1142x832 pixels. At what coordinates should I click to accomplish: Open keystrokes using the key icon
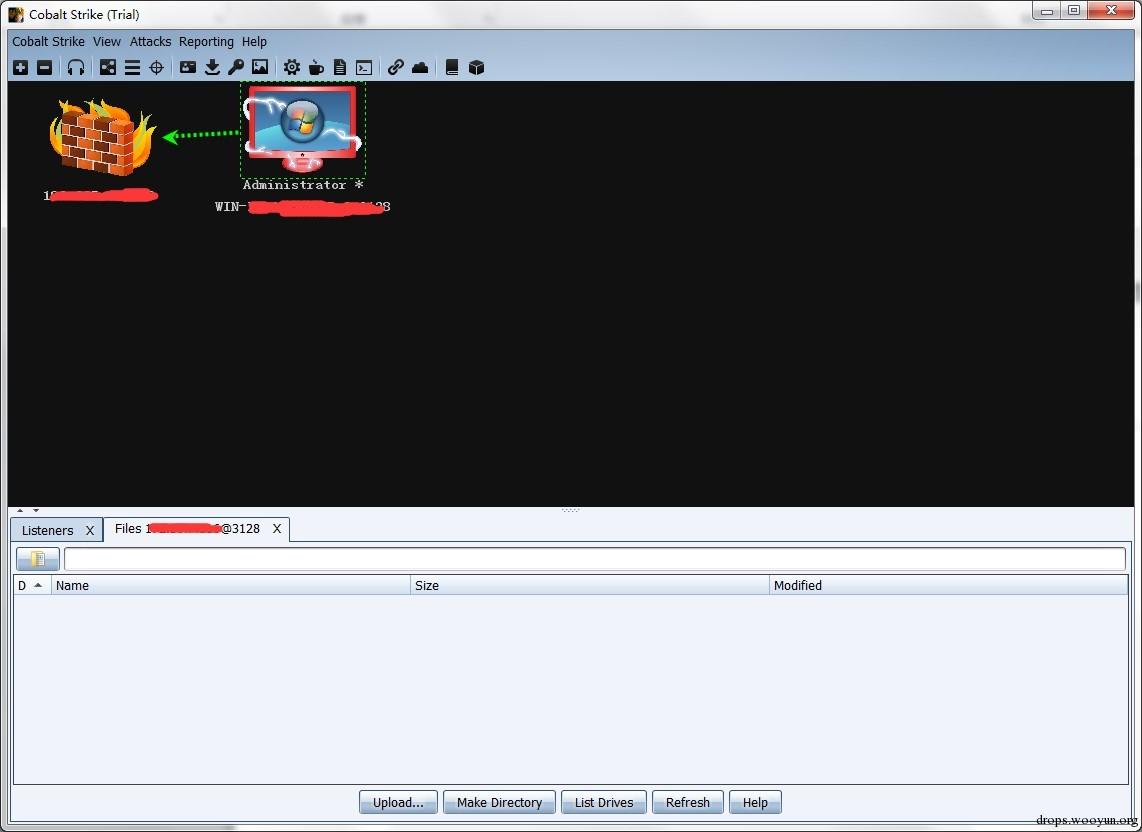pyautogui.click(x=236, y=68)
